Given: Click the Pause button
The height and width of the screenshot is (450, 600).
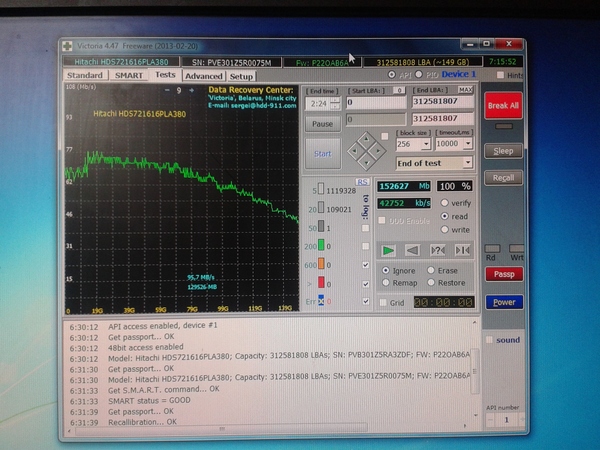Looking at the screenshot, I should 322,123.
